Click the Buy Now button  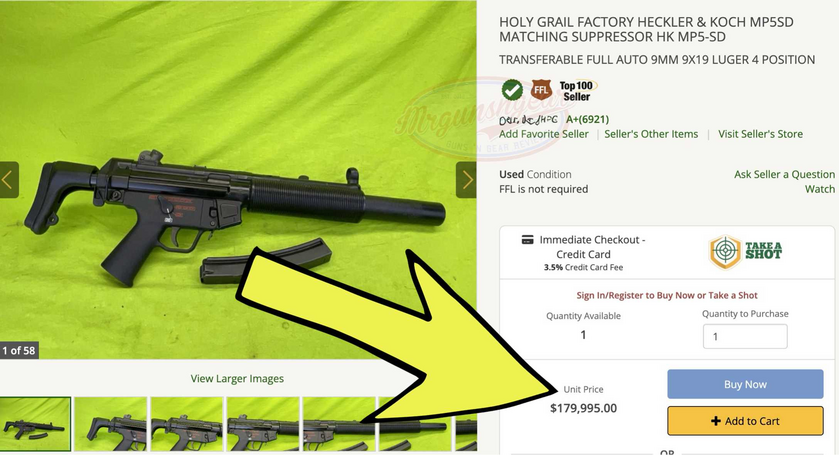(745, 384)
